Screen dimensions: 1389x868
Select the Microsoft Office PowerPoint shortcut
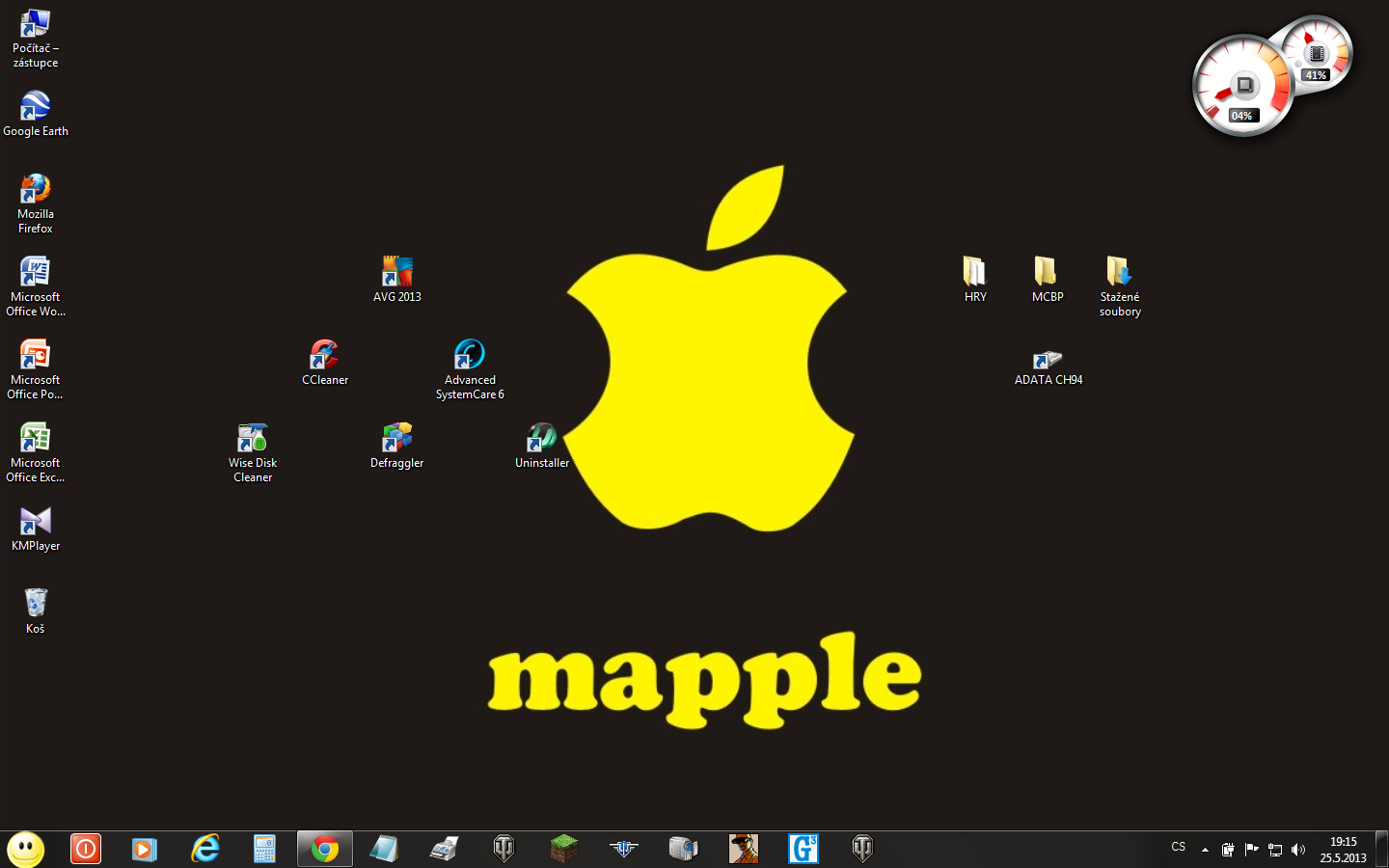(35, 369)
